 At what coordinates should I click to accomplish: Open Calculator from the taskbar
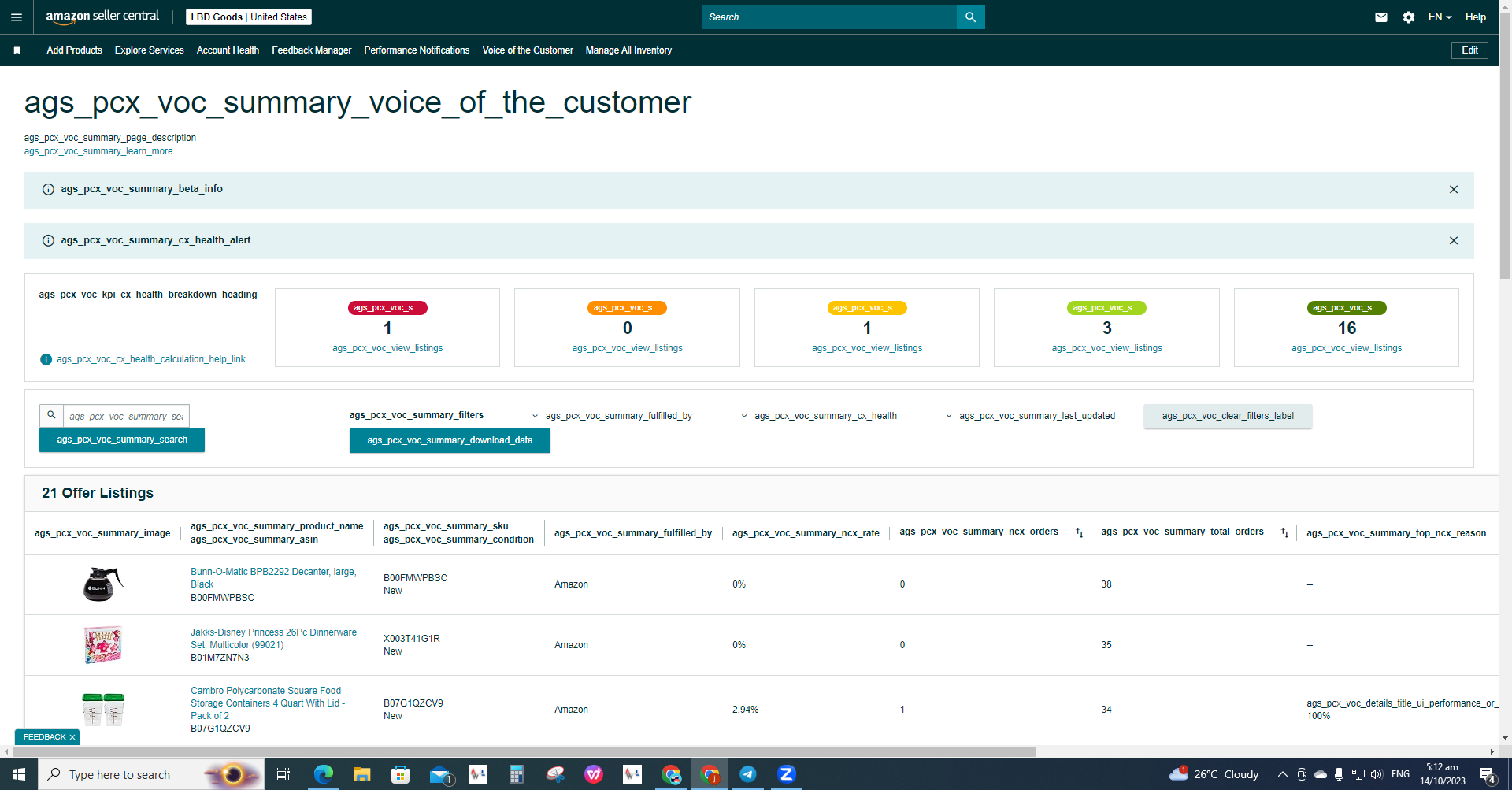click(517, 774)
